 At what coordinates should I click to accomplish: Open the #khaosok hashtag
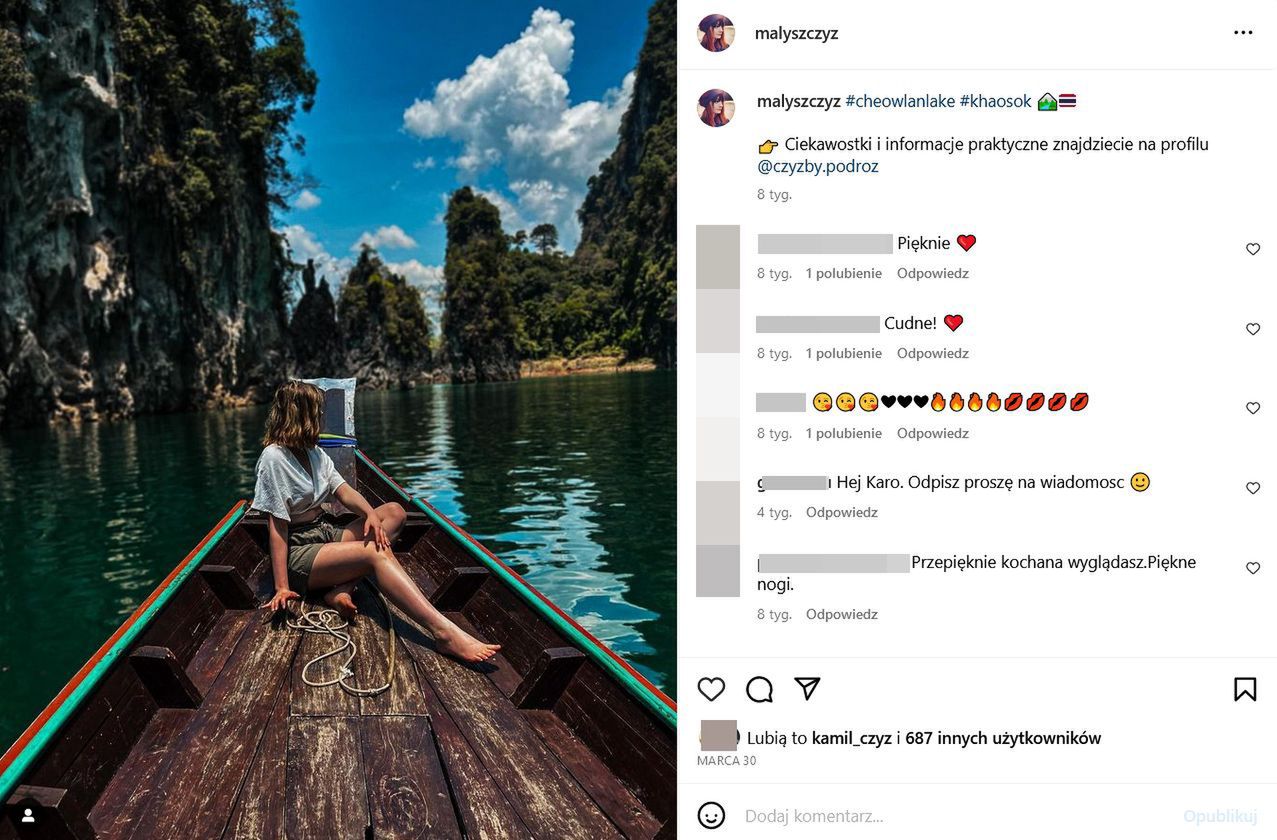pyautogui.click(x=995, y=101)
